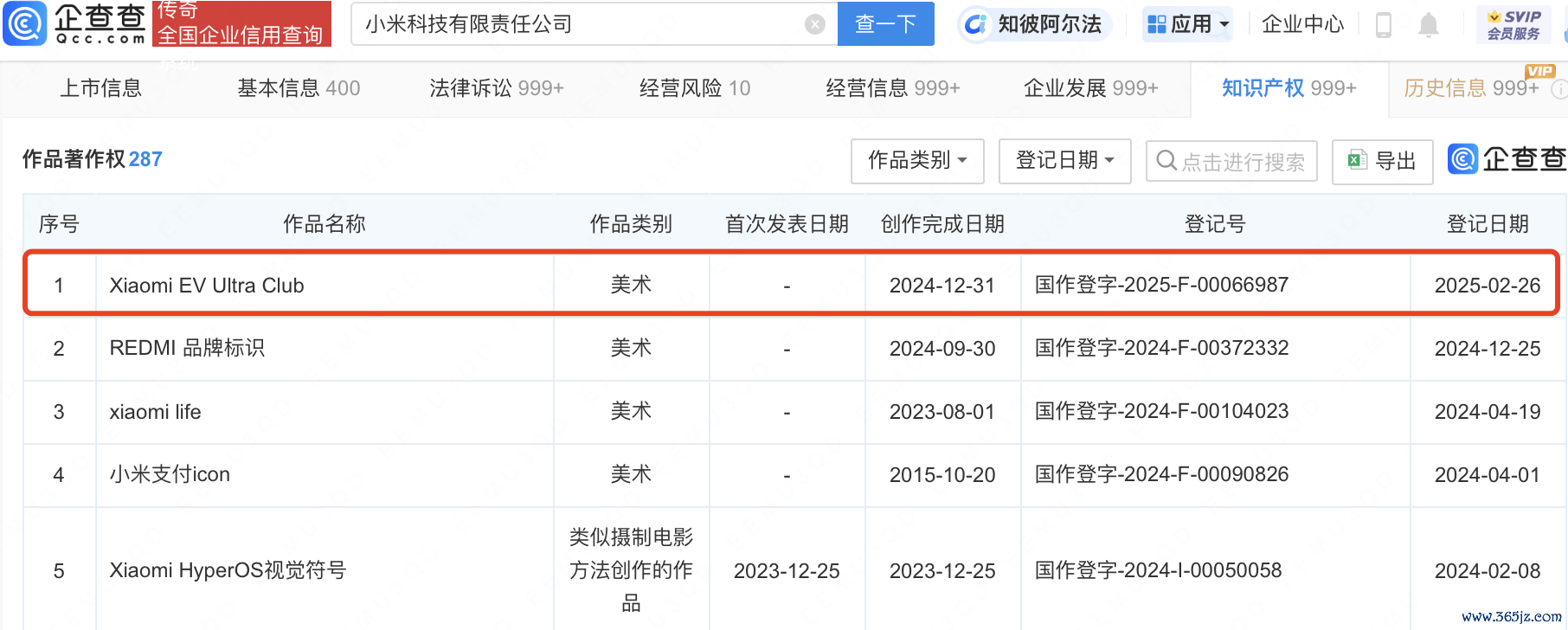The width and height of the screenshot is (1568, 630).
Task: Click registration number 国作登字-2024-F-00372332
Action: click(1161, 348)
